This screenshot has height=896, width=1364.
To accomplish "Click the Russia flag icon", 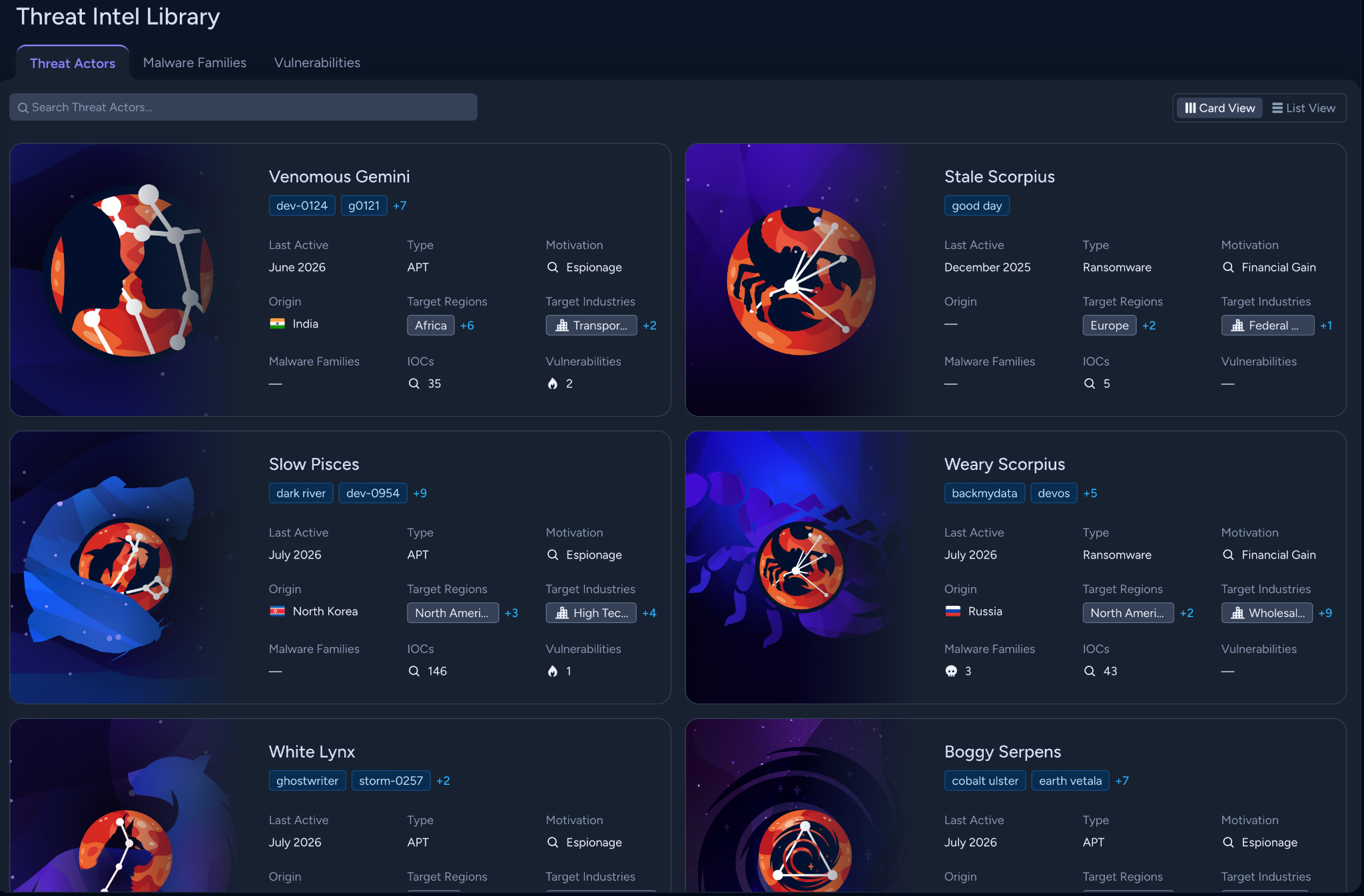I will click(953, 611).
